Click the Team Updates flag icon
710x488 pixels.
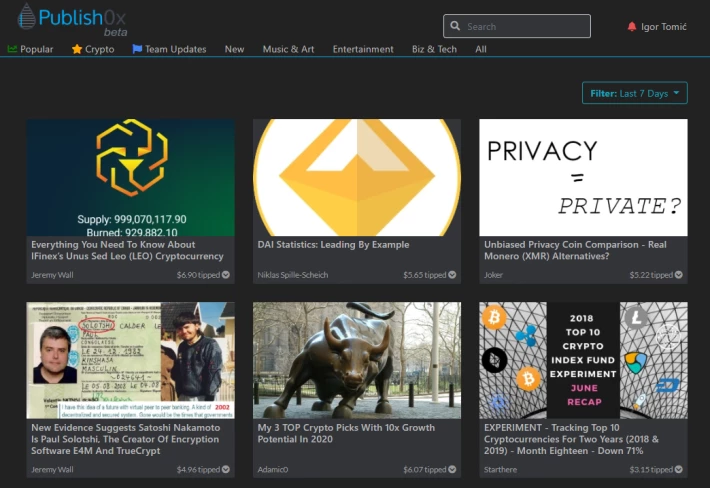click(x=137, y=49)
